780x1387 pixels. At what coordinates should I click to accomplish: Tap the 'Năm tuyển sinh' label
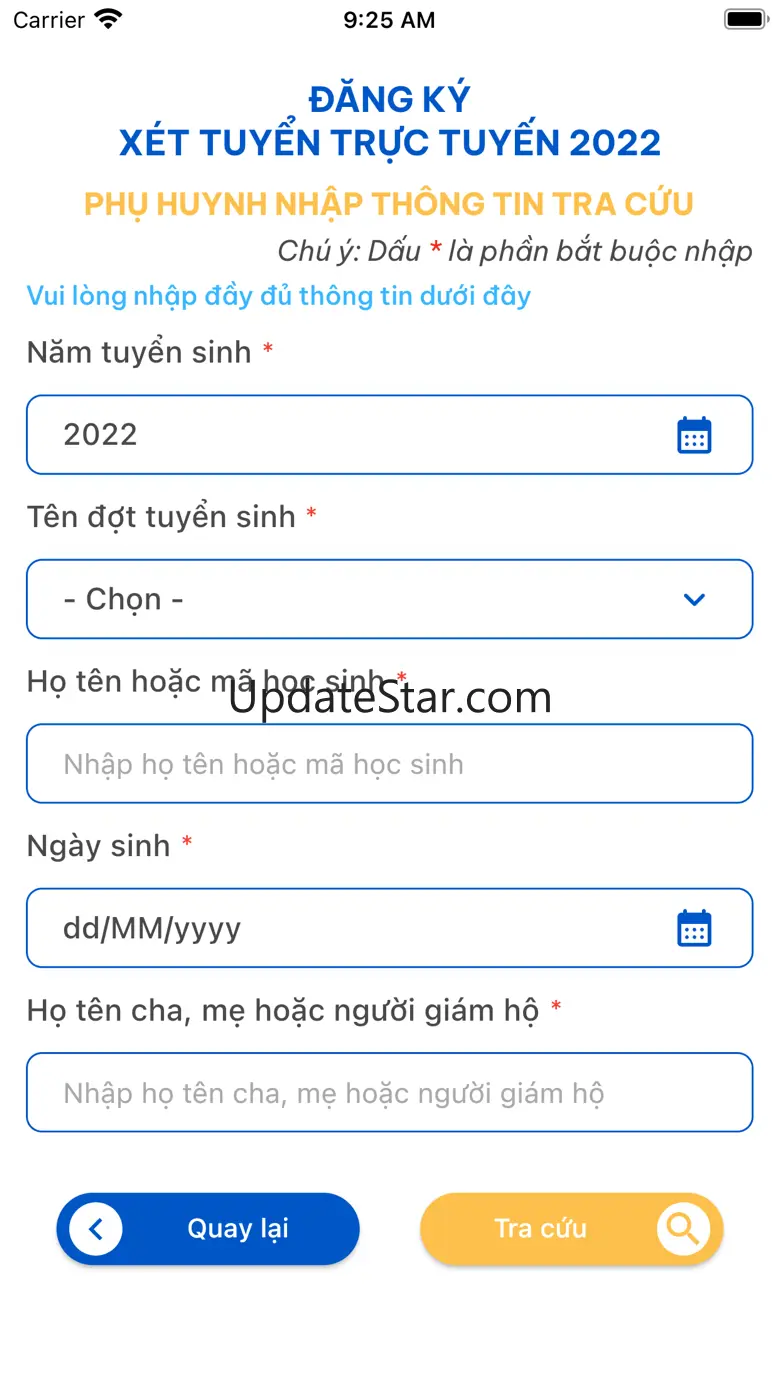point(139,352)
